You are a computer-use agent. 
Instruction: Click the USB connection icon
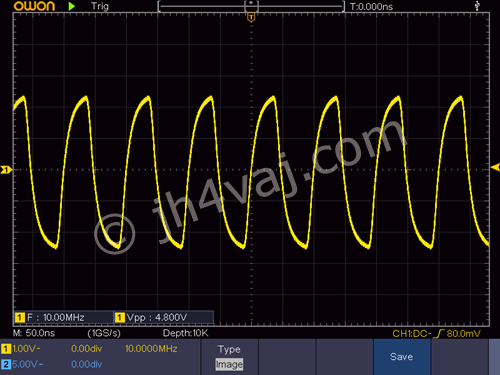pos(477,6)
